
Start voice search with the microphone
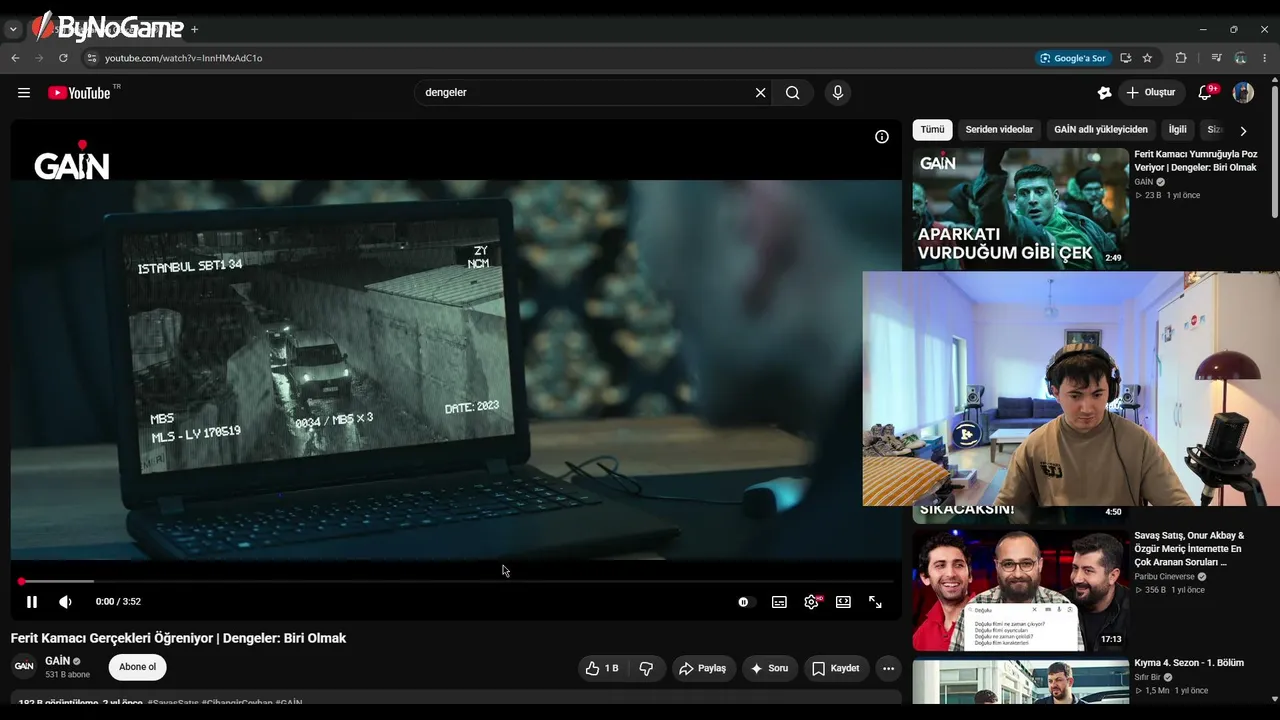click(838, 93)
